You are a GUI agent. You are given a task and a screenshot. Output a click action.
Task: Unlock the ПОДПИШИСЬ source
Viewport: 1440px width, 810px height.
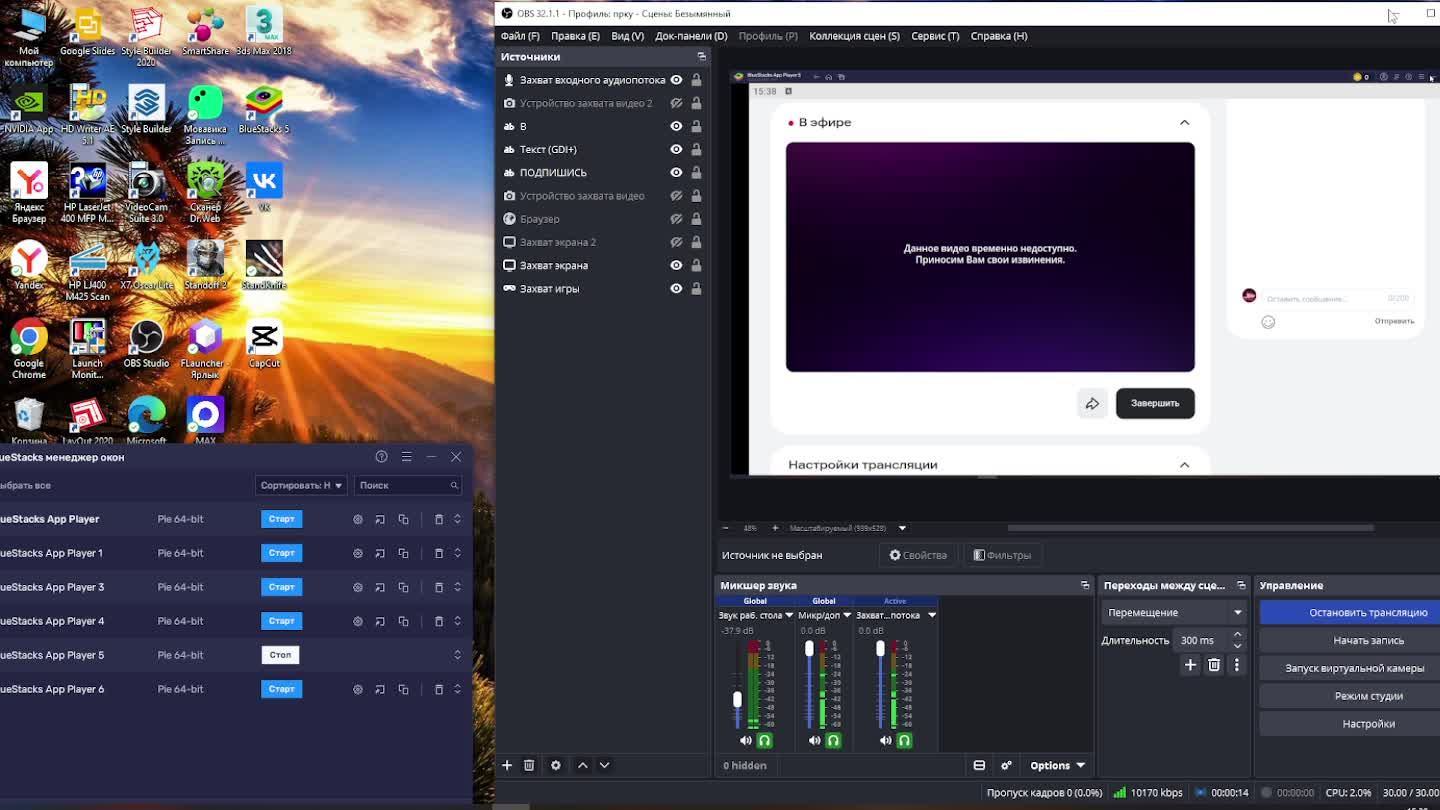(696, 172)
